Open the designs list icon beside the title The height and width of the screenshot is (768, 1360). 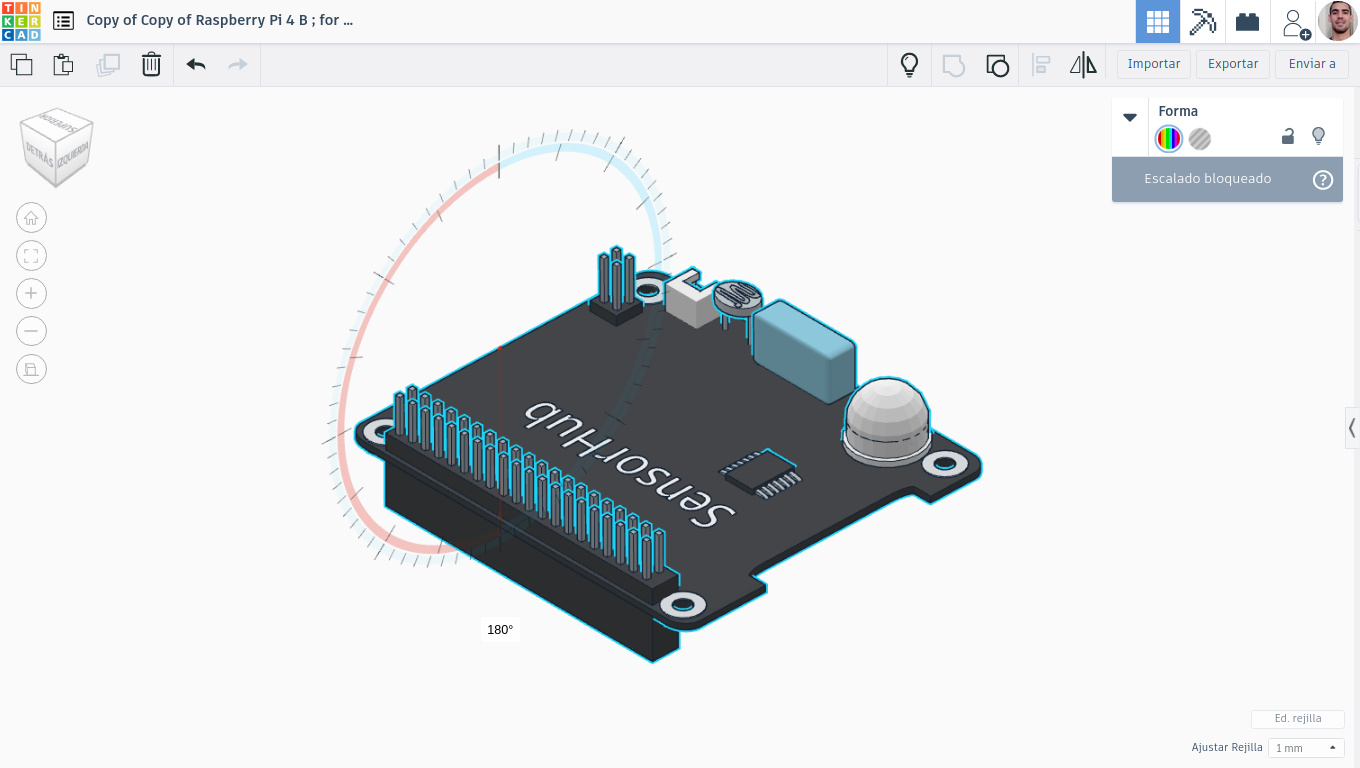tap(63, 20)
